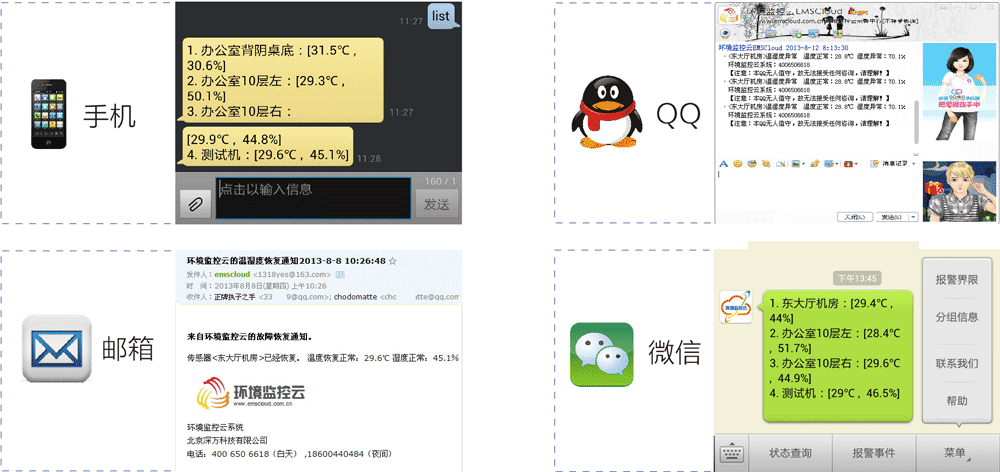Viewport: 1000px width, 472px height.
Task: Open the smiley emoji picker in QQ
Action: pos(738,164)
